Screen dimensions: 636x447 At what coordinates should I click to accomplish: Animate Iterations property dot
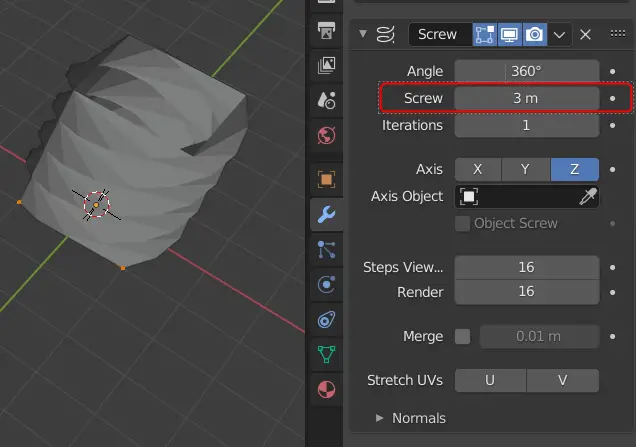[x=612, y=125]
